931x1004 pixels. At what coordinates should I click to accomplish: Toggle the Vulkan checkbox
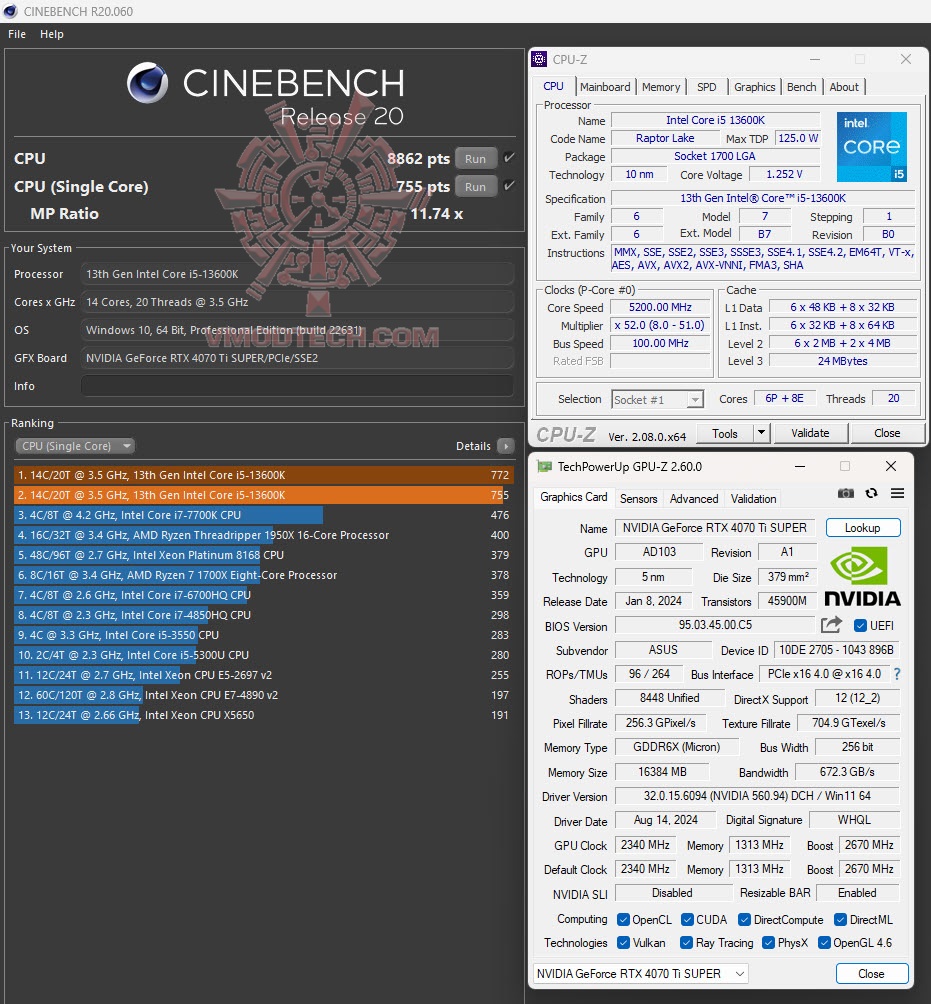pos(623,943)
